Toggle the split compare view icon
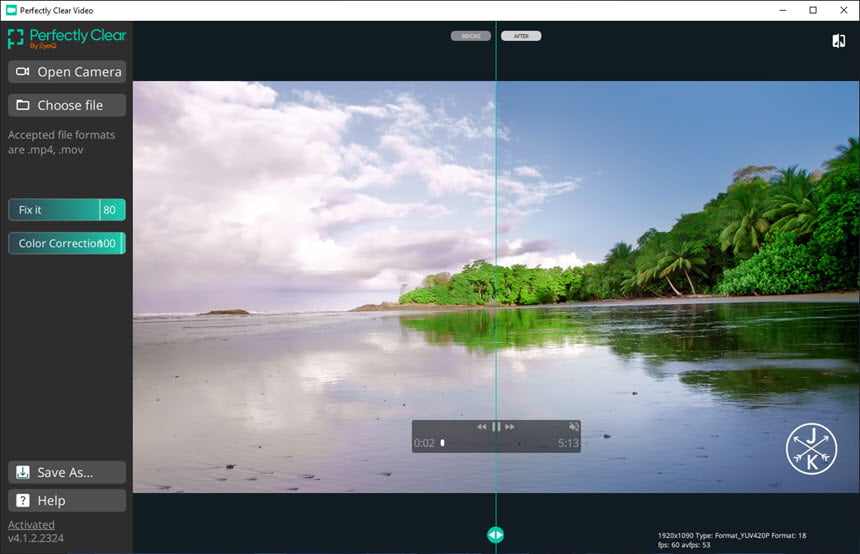 click(839, 41)
